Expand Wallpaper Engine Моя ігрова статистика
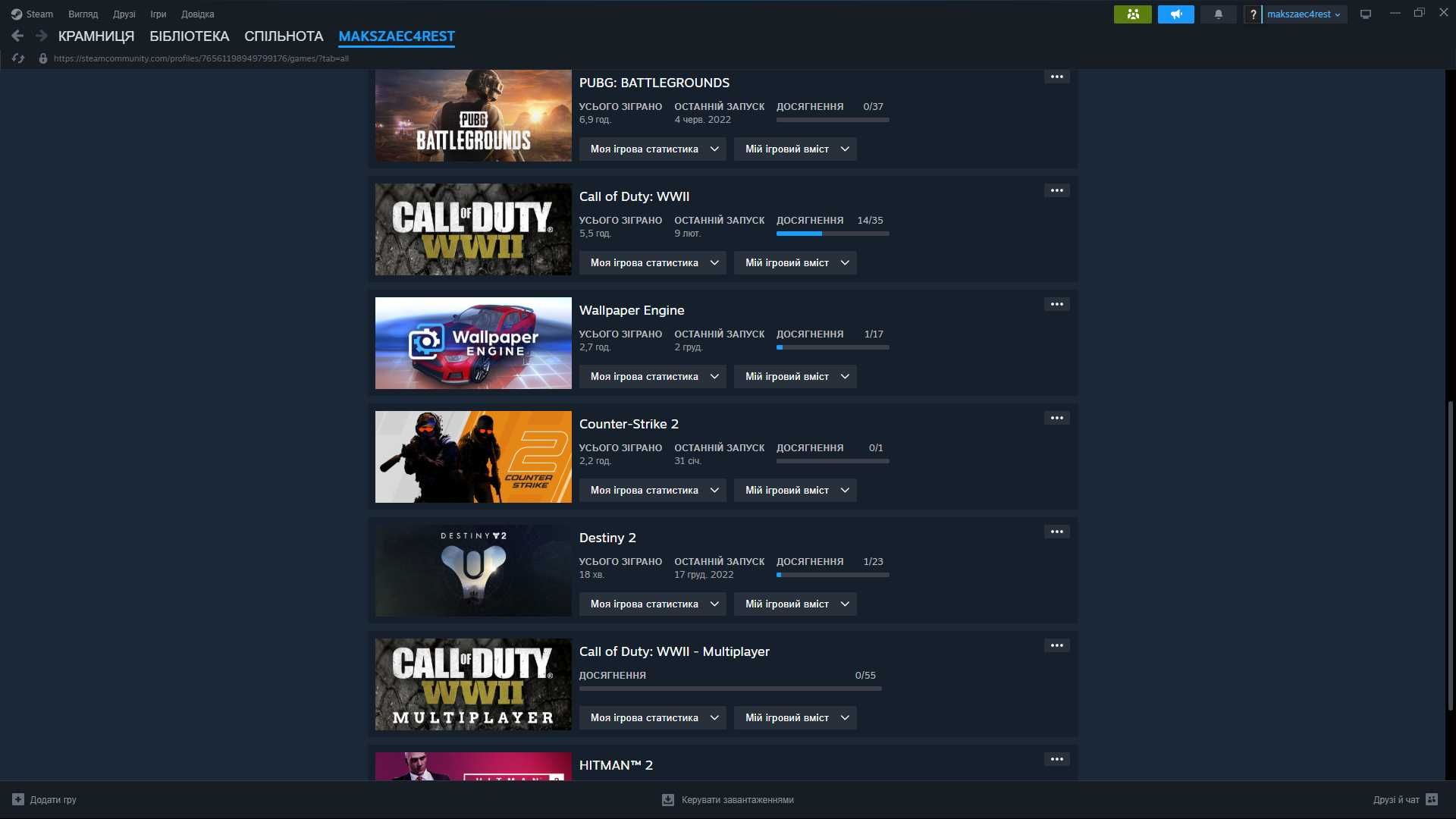Viewport: 1456px width, 819px height. pos(653,376)
